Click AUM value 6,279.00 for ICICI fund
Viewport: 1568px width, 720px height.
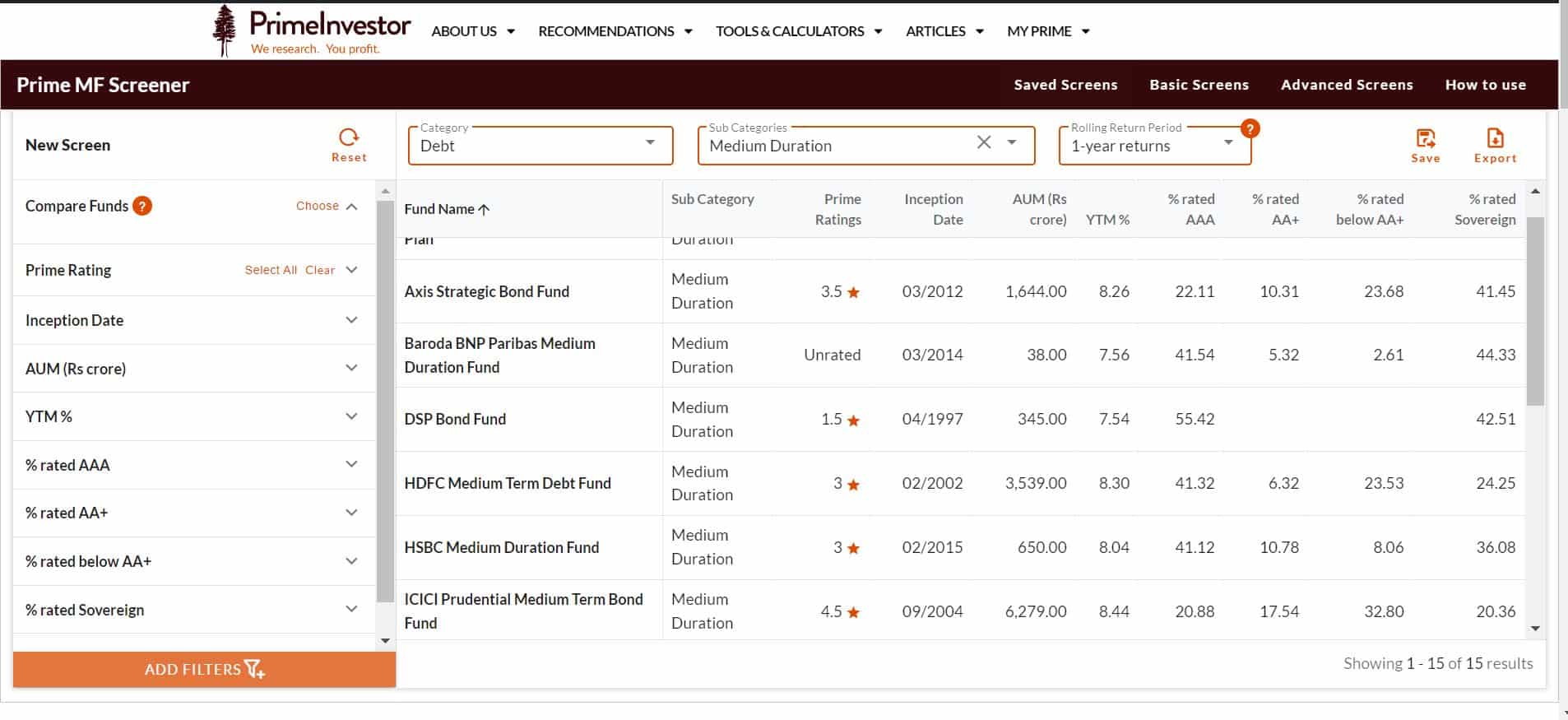pyautogui.click(x=1036, y=611)
